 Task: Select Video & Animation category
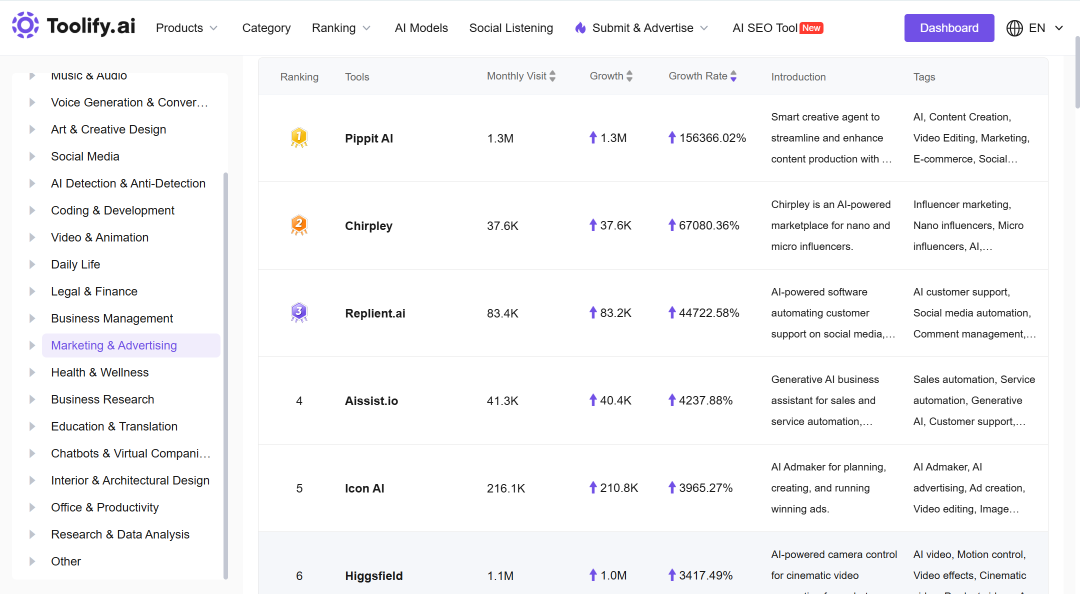pos(100,237)
